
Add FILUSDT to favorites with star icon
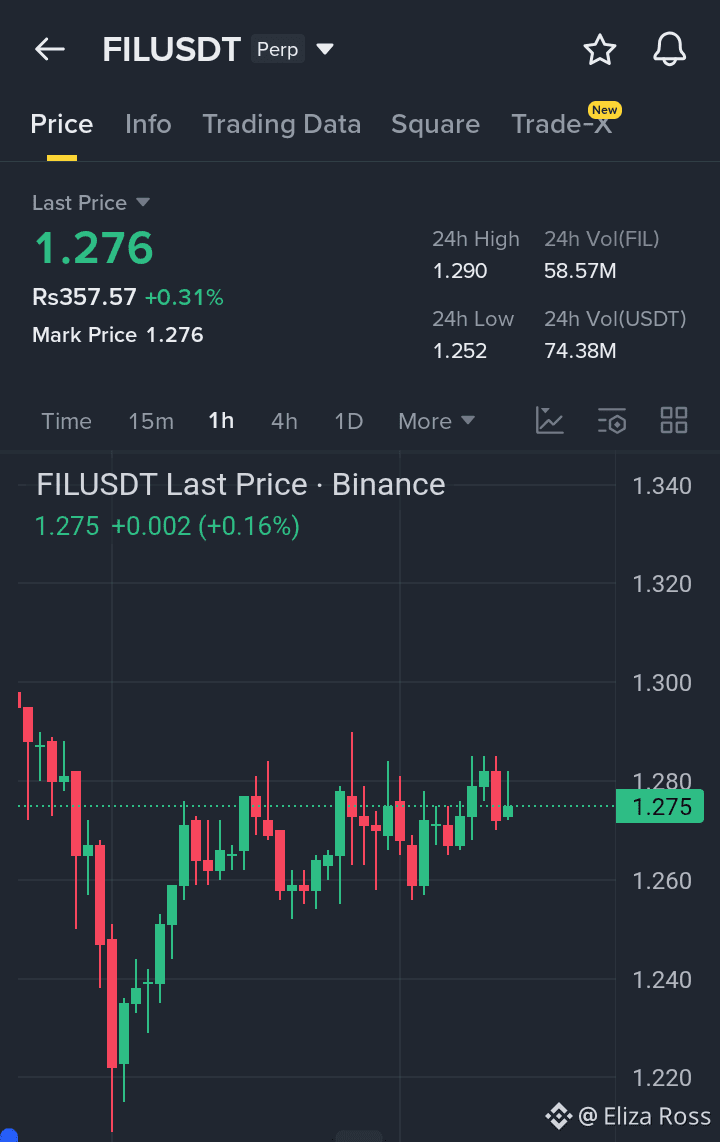(x=600, y=50)
